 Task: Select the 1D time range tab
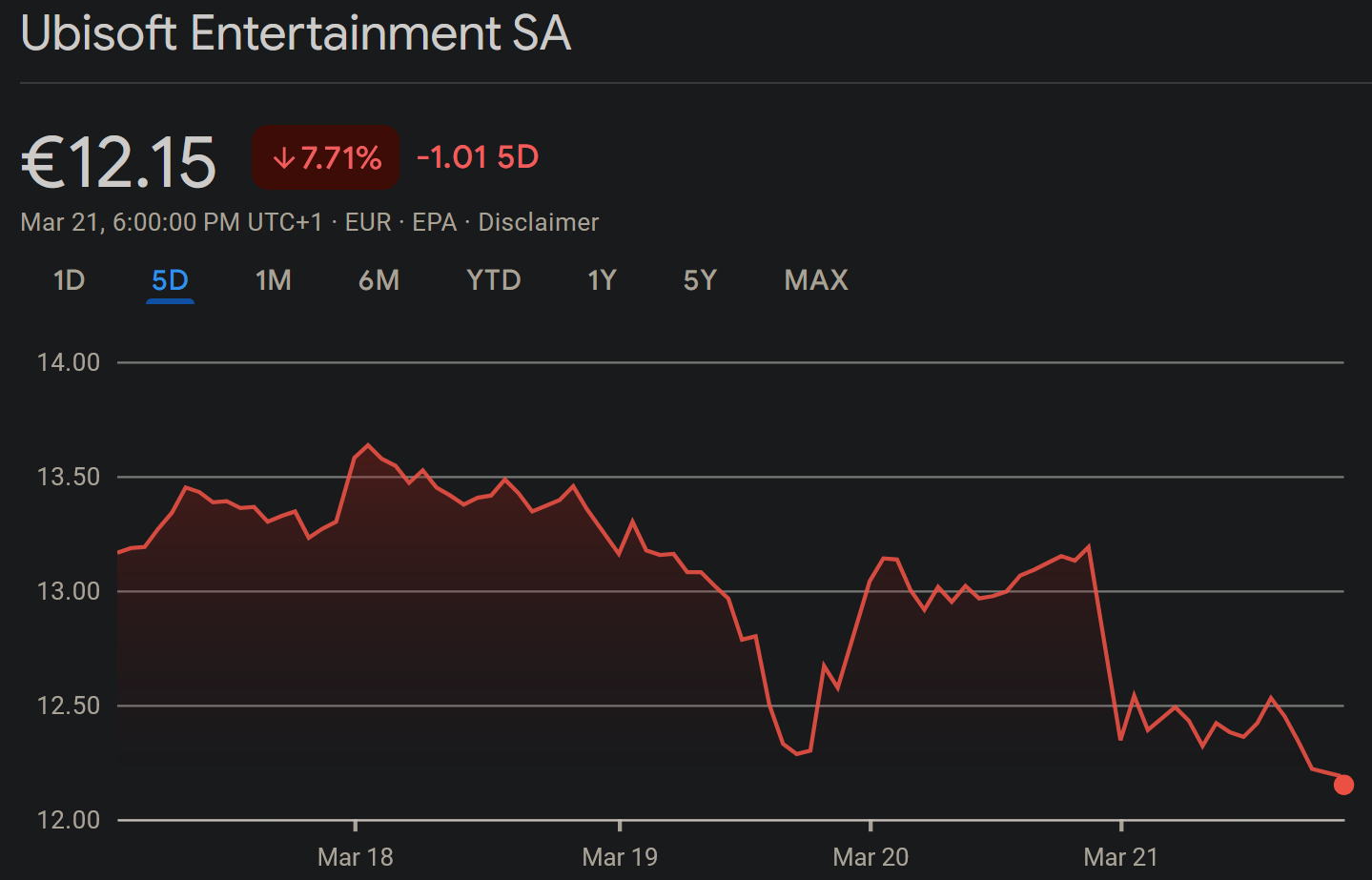(x=70, y=280)
